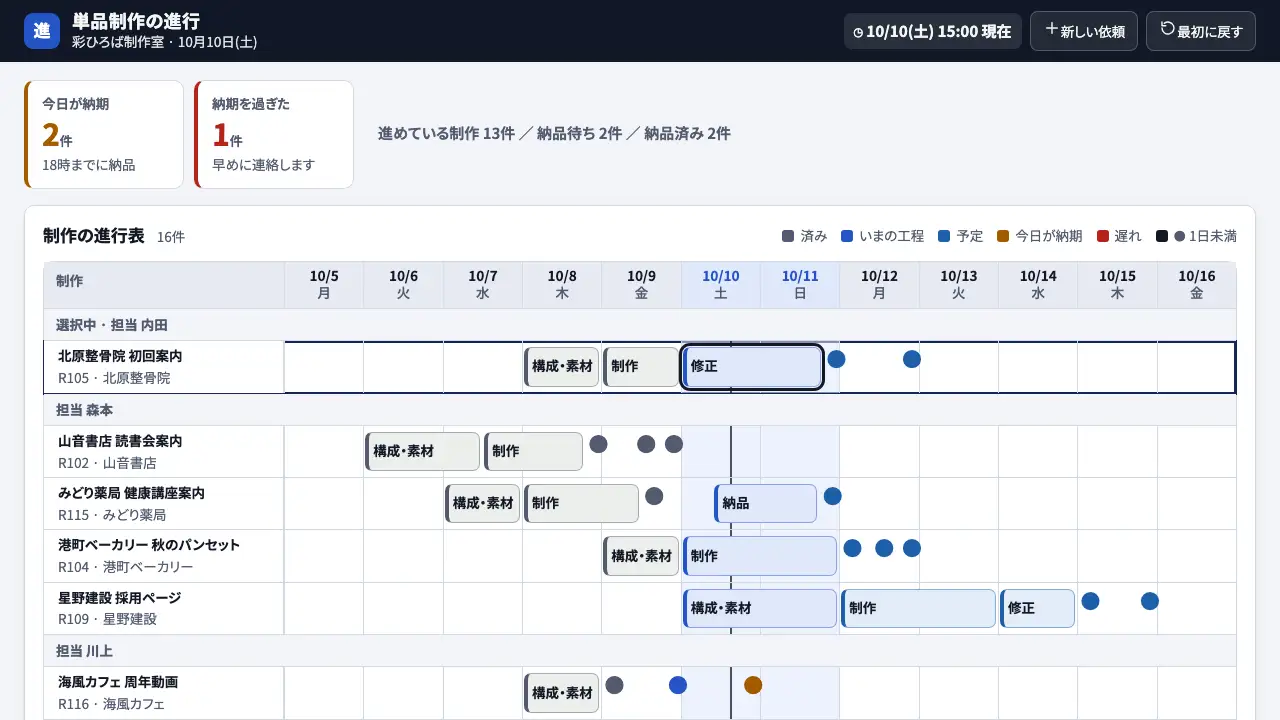
Task: Open 山音書店 読書会案内 row title
Action: coord(120,441)
